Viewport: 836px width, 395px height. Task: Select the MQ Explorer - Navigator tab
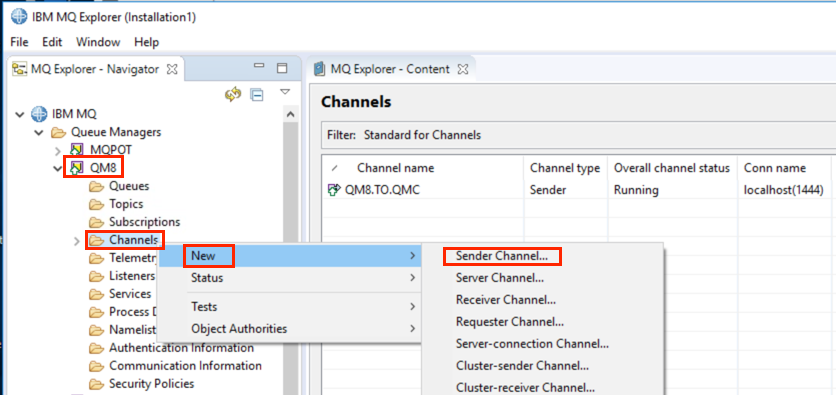coord(95,69)
